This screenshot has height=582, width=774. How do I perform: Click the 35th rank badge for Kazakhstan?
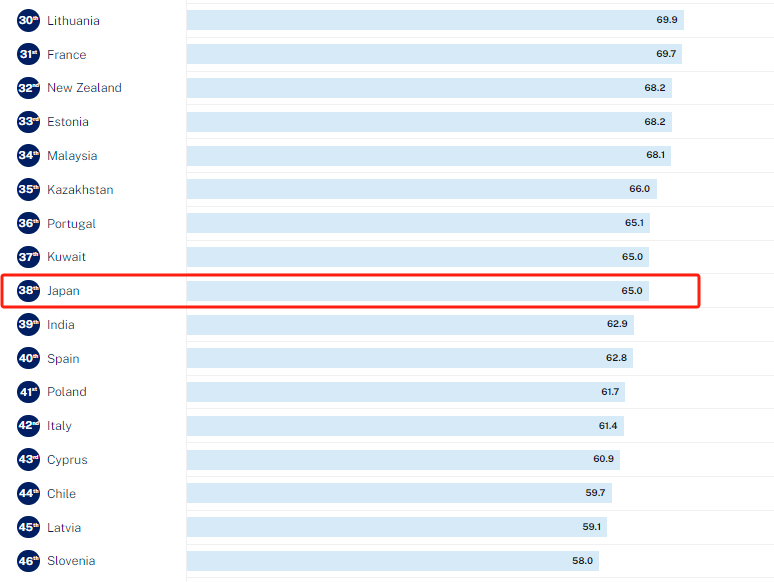(28, 190)
